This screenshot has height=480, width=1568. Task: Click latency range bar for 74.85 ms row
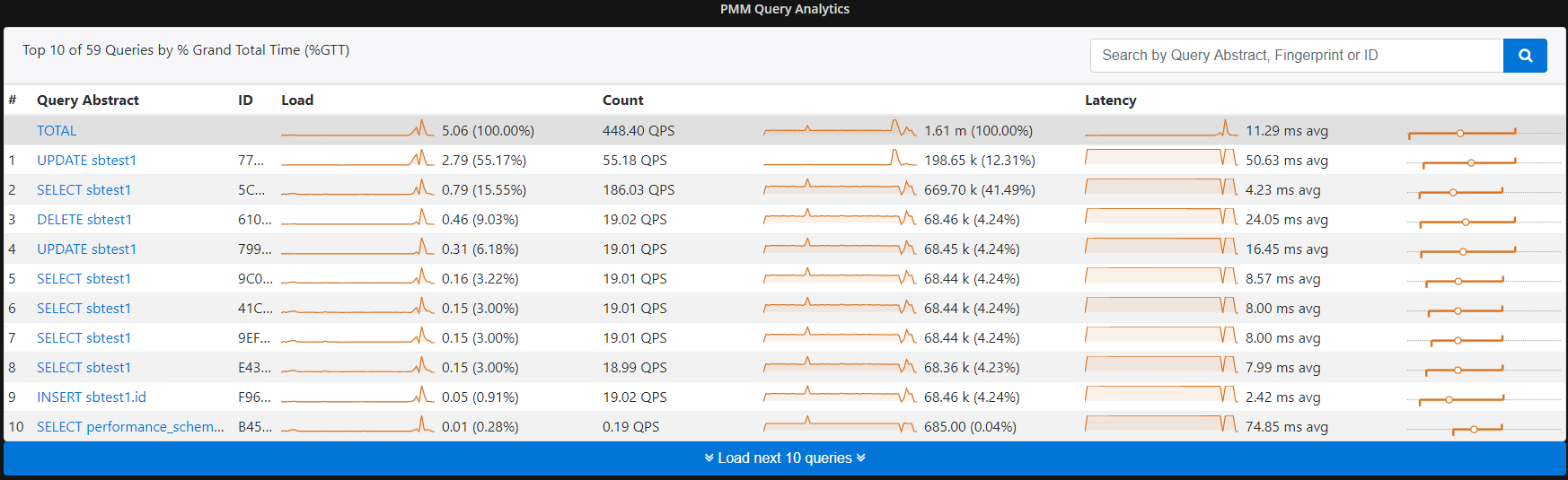[1477, 429]
